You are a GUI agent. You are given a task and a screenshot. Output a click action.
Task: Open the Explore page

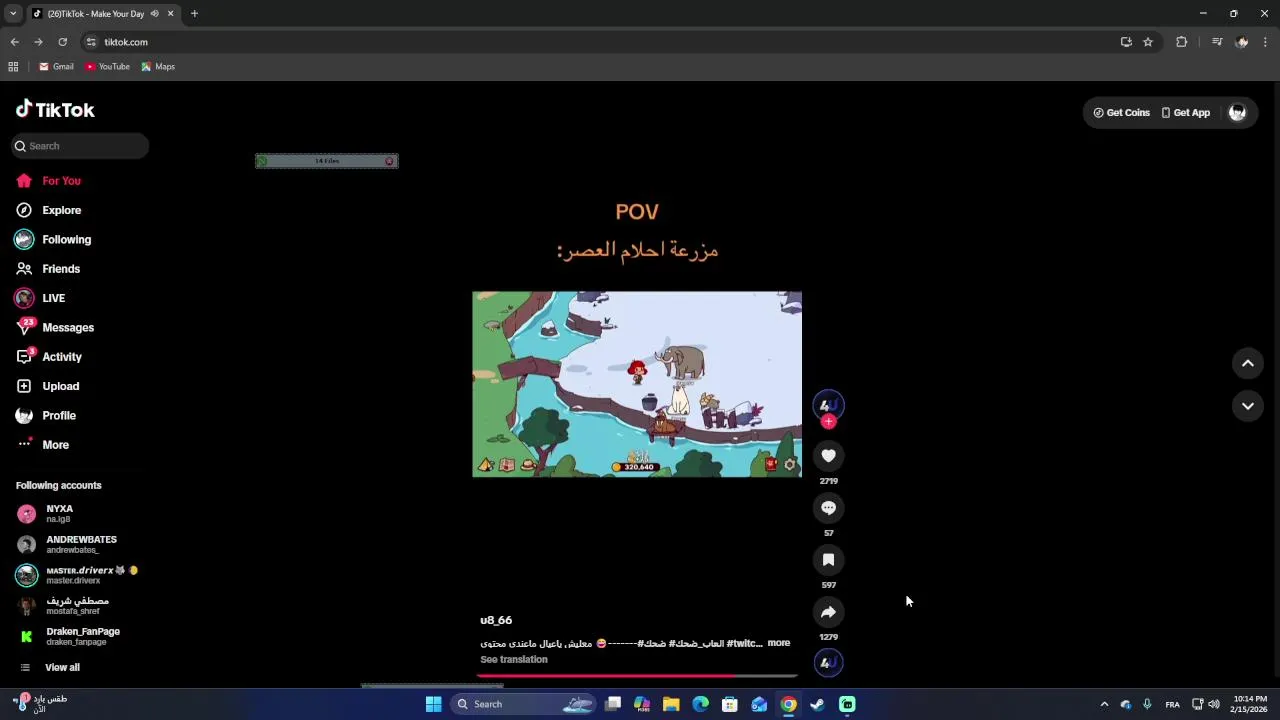click(48, 210)
